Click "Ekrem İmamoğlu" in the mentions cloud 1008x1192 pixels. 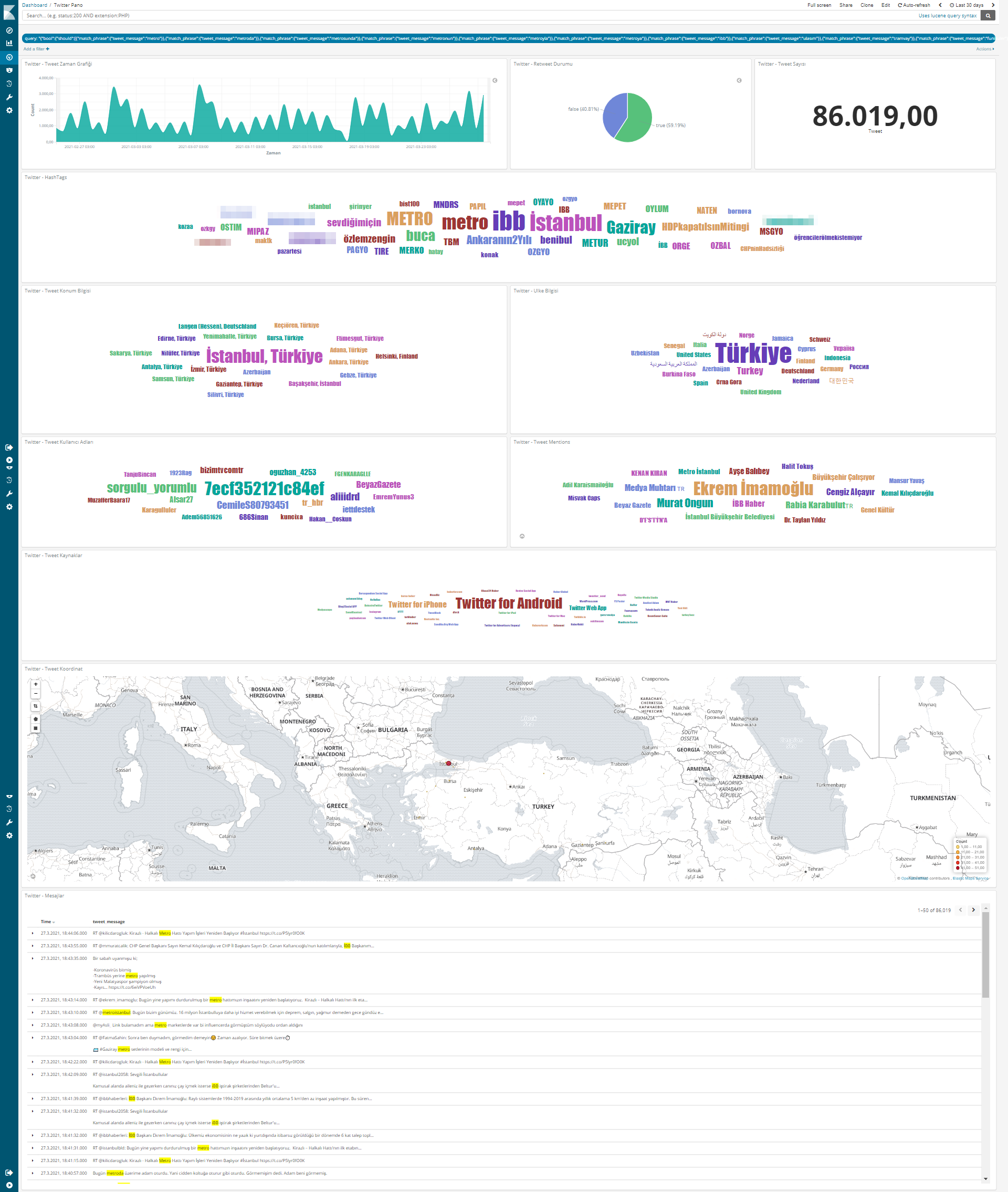753,488
